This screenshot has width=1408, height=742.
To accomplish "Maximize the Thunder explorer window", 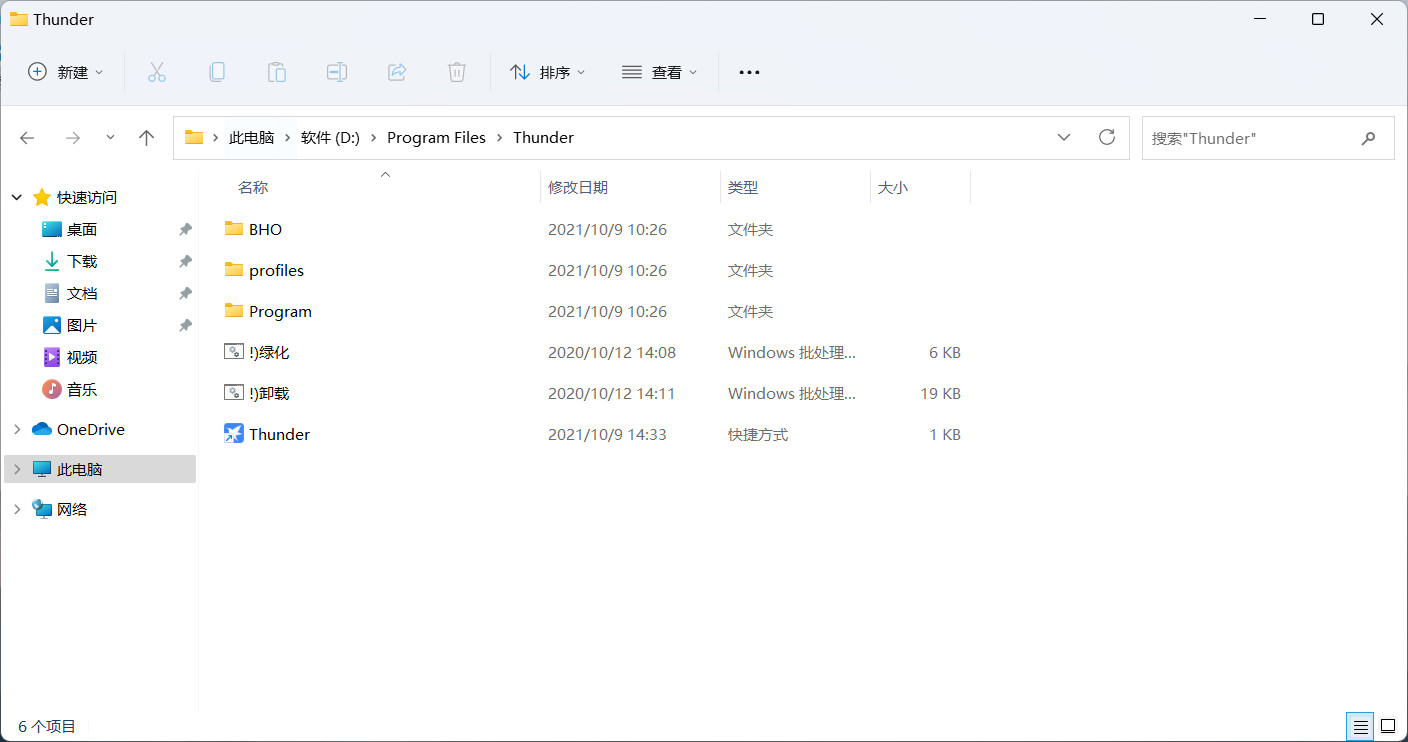I will 1318,19.
